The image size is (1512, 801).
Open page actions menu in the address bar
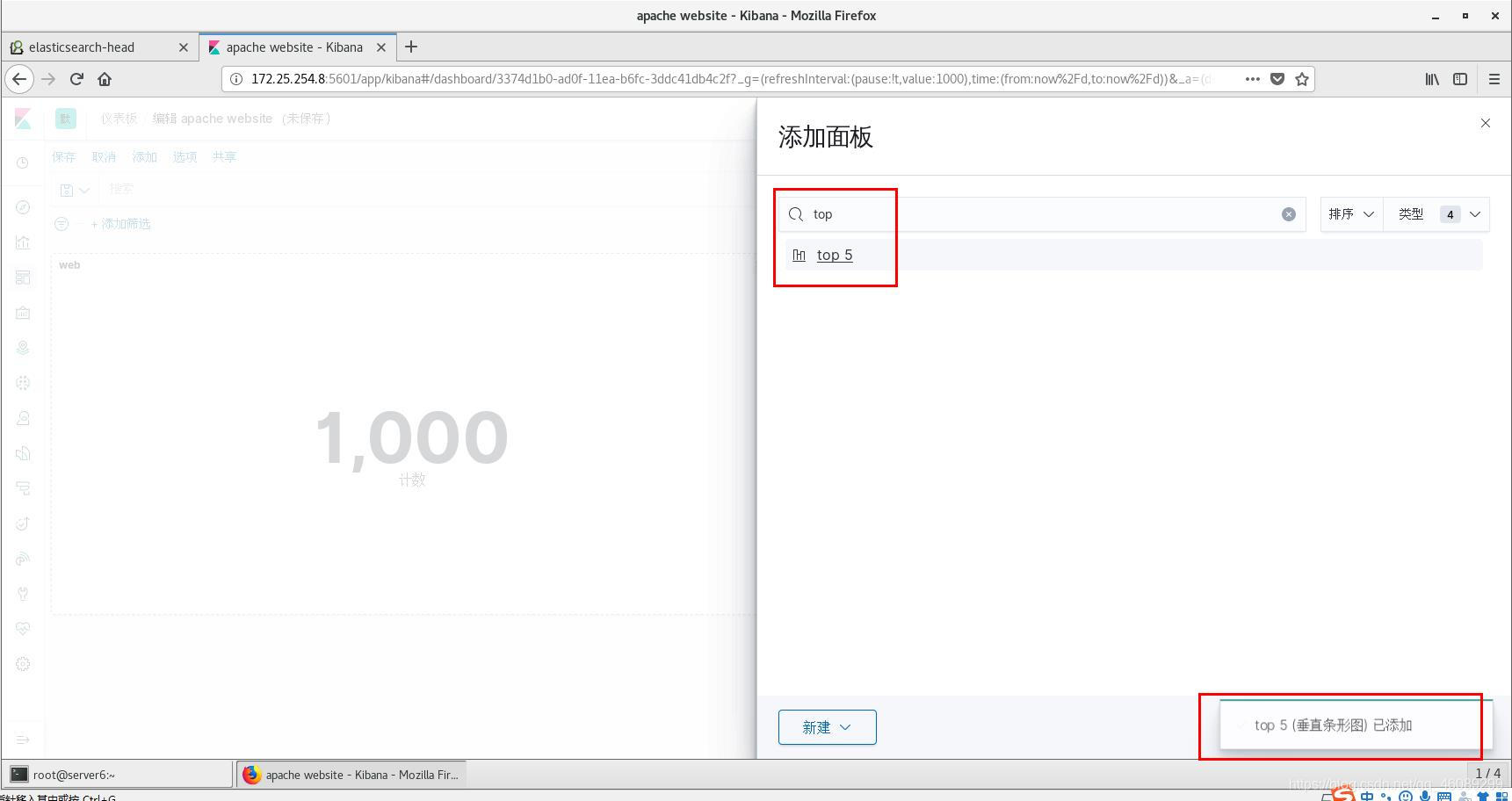[x=1253, y=79]
